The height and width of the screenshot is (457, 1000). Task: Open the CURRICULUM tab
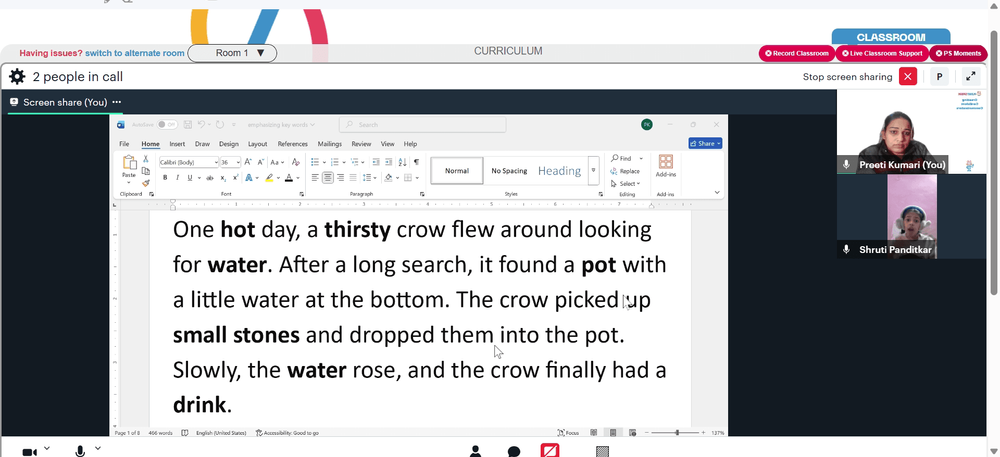click(x=508, y=51)
